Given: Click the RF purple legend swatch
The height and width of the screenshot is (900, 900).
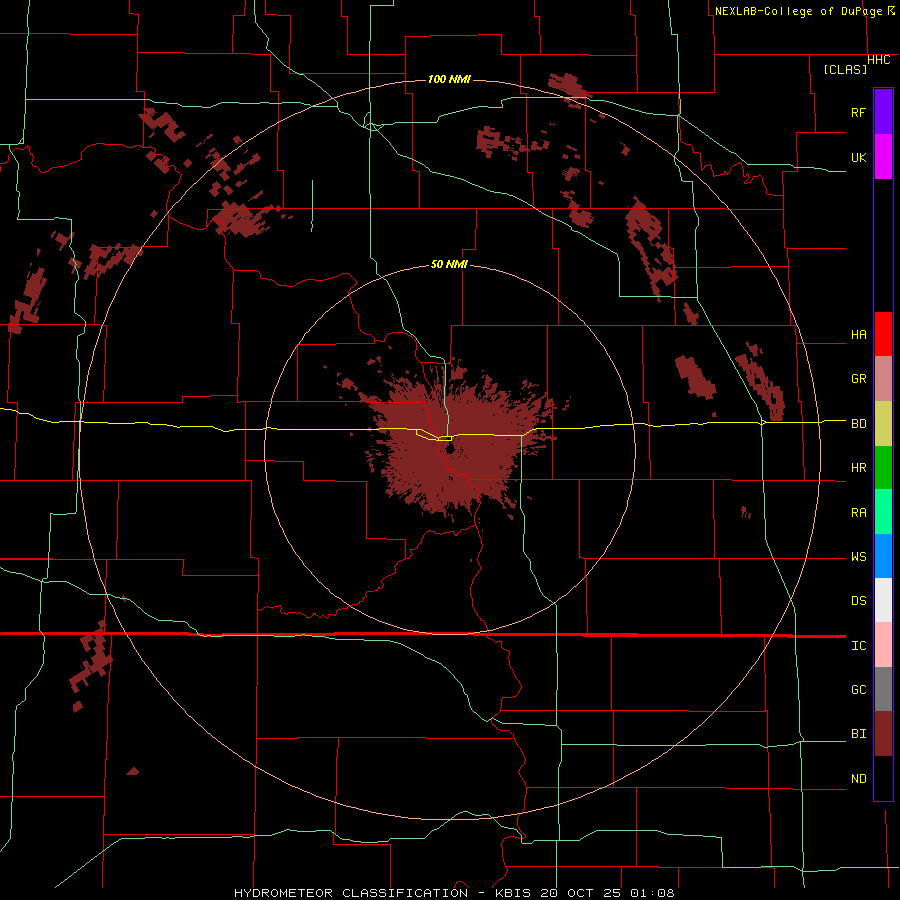Looking at the screenshot, I should (883, 112).
